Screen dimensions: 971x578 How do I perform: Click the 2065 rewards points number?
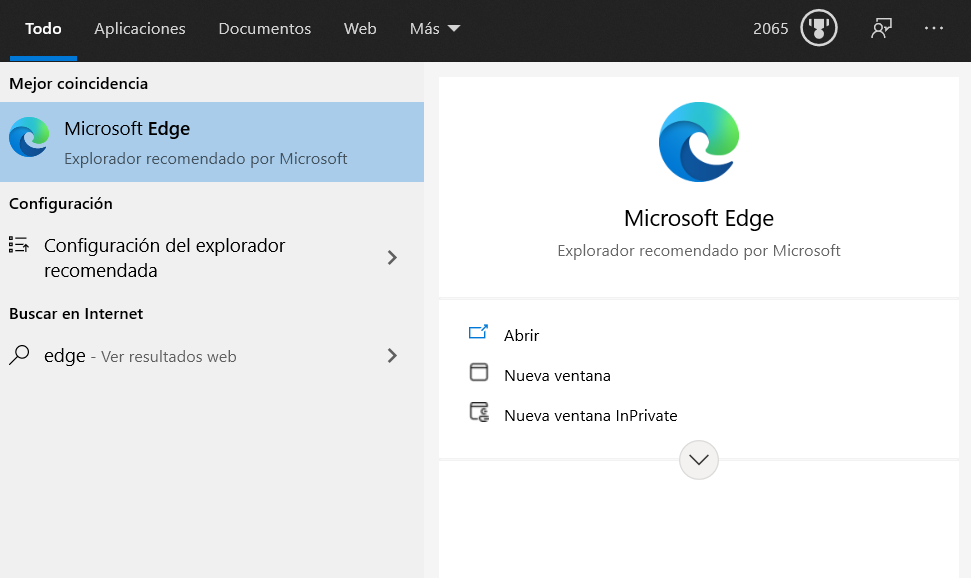click(x=770, y=28)
